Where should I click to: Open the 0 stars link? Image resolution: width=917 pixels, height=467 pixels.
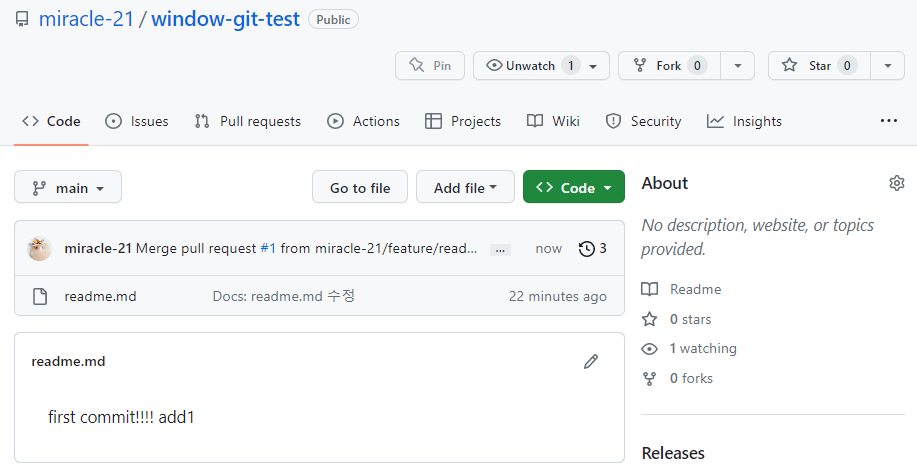(677, 319)
